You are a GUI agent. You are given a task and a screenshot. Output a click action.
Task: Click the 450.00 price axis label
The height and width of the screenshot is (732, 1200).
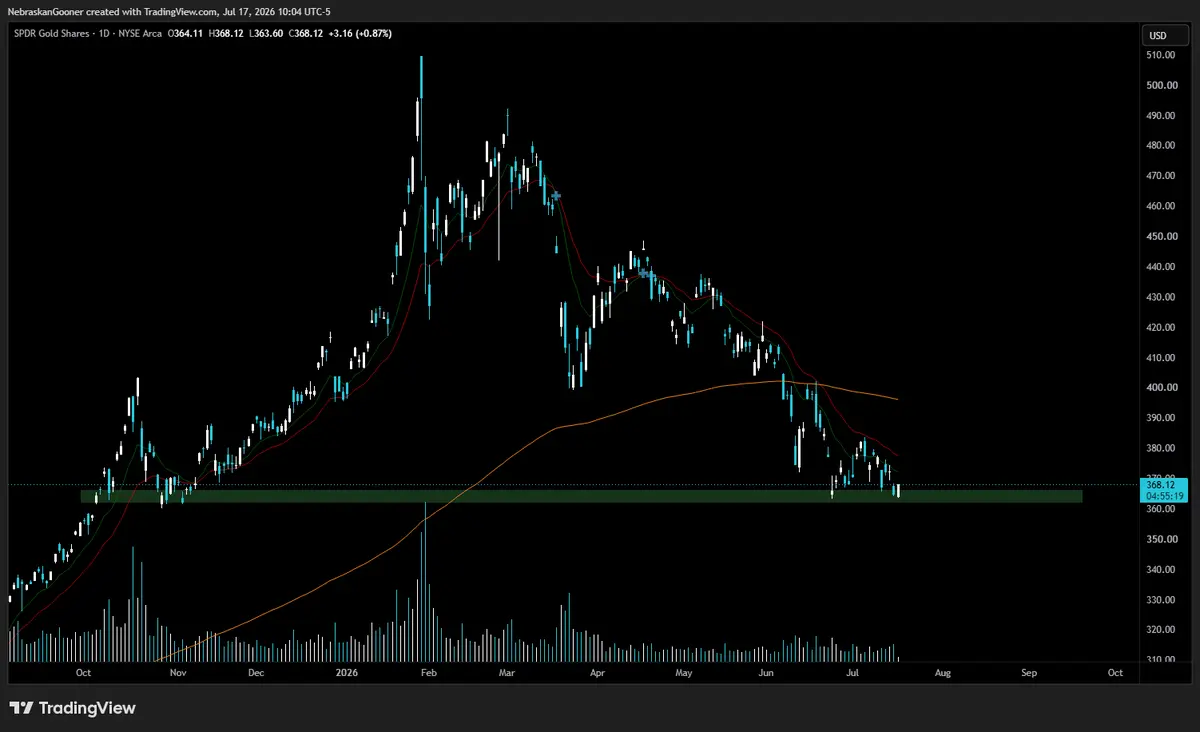(1159, 237)
